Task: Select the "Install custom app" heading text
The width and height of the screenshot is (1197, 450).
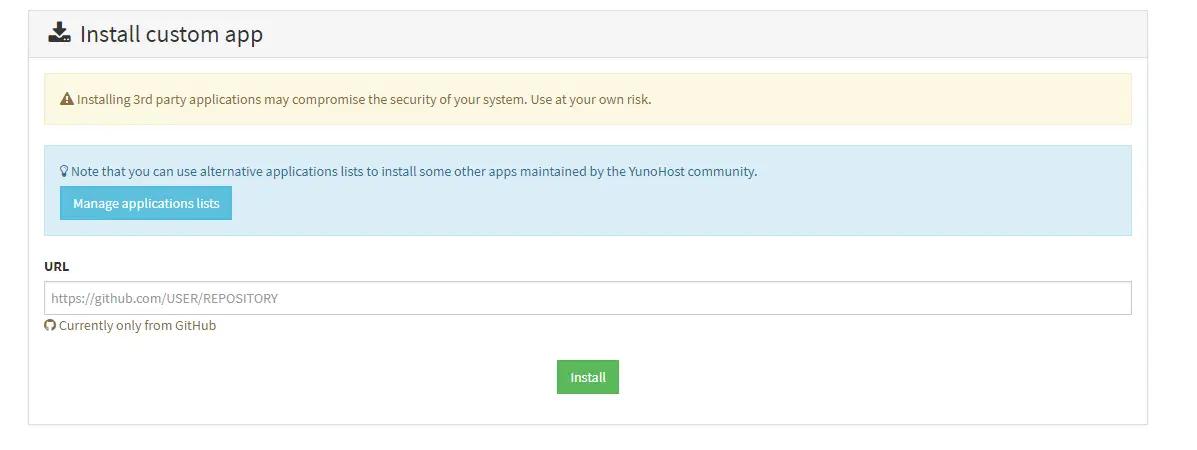Action: pyautogui.click(x=171, y=34)
